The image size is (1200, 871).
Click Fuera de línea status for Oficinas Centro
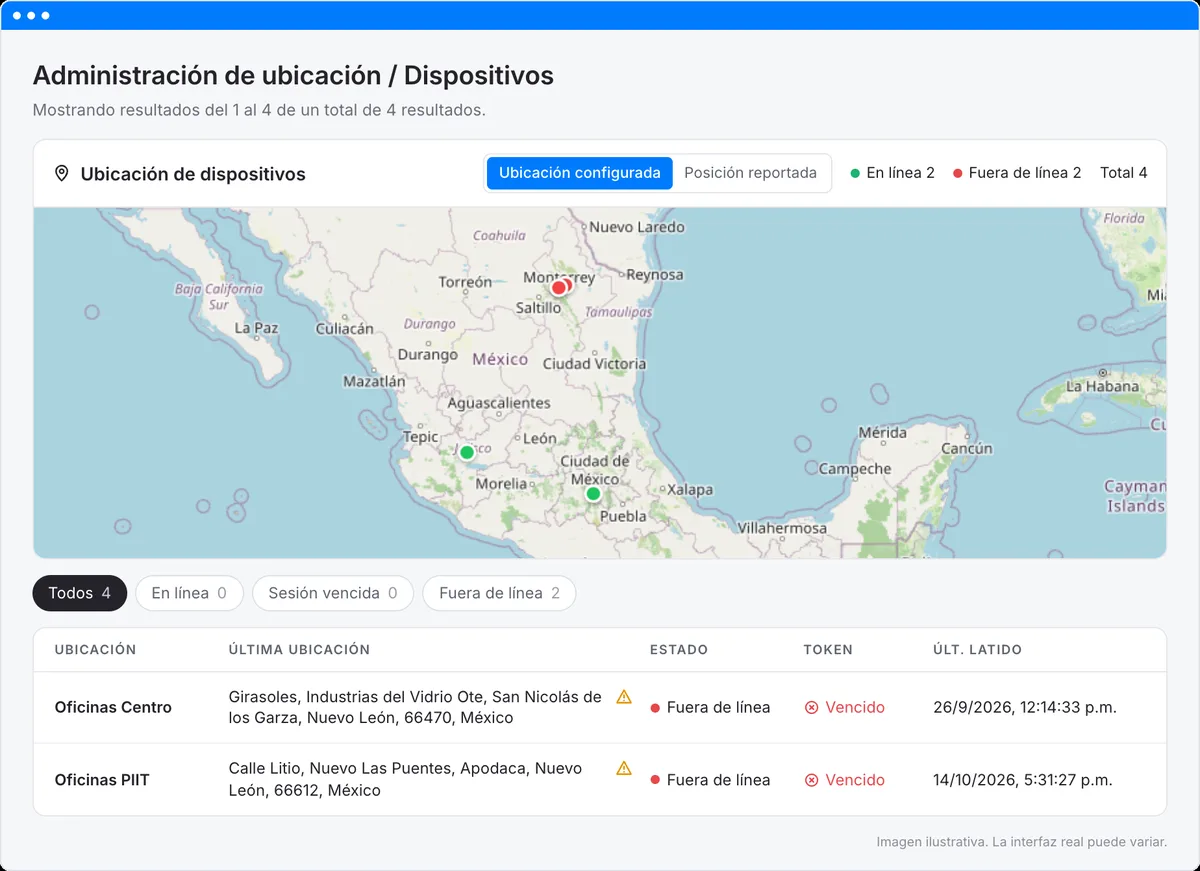click(718, 708)
